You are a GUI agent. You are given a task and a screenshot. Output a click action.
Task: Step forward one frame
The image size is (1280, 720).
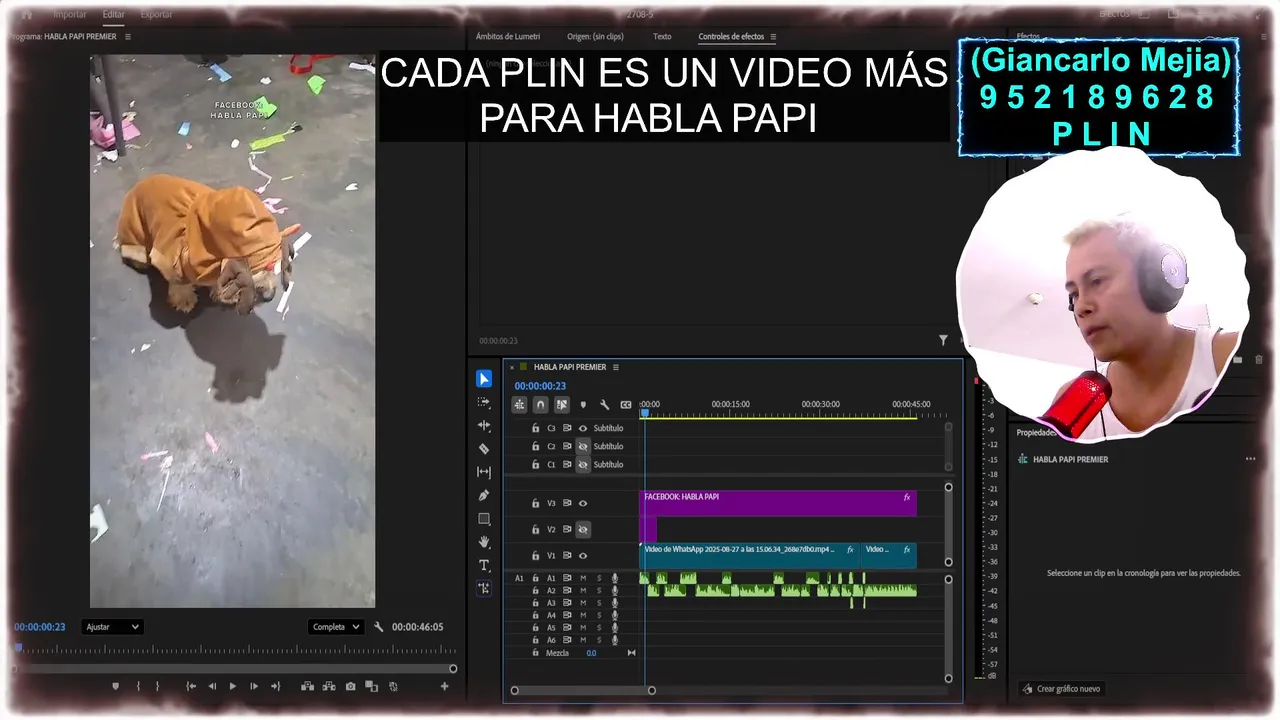[254, 686]
